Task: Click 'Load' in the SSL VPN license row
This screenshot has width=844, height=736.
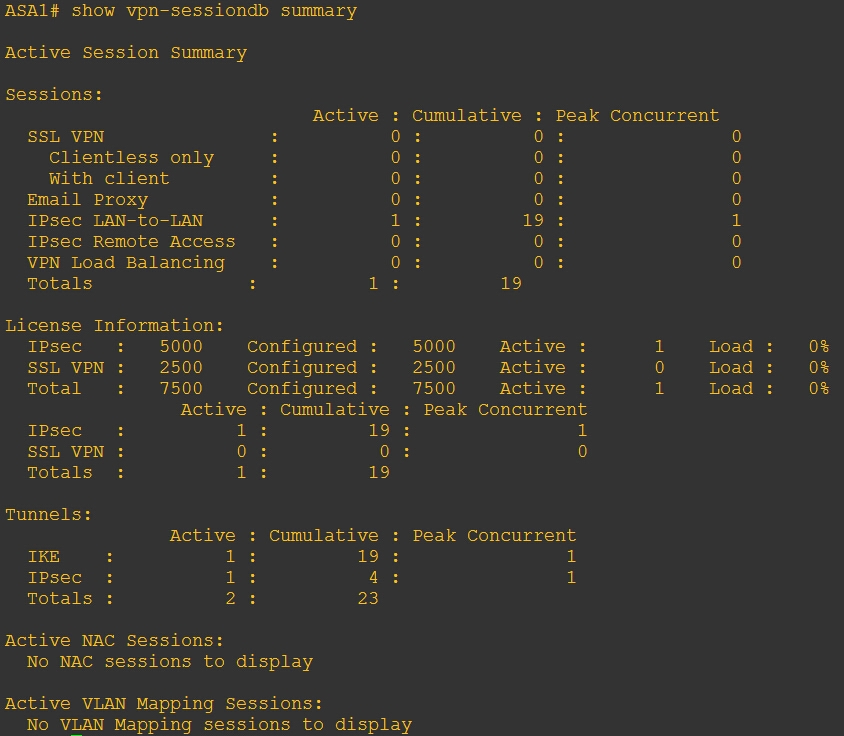Action: 731,368
